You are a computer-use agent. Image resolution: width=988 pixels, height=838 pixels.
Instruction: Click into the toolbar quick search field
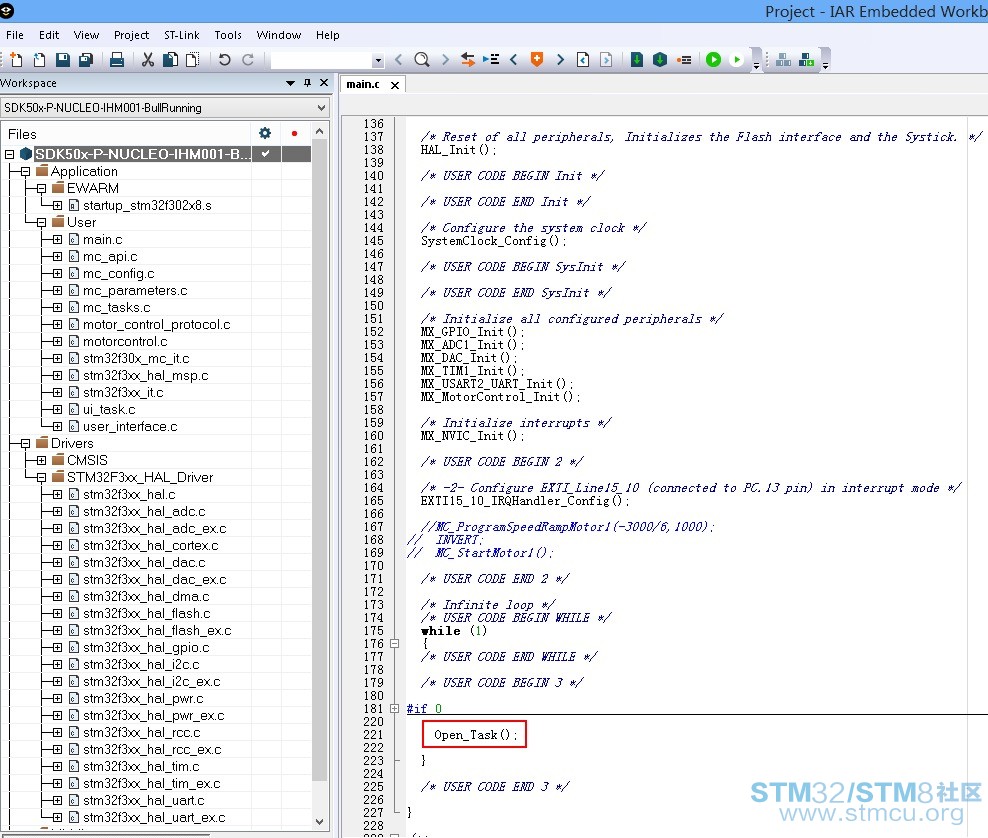(321, 60)
